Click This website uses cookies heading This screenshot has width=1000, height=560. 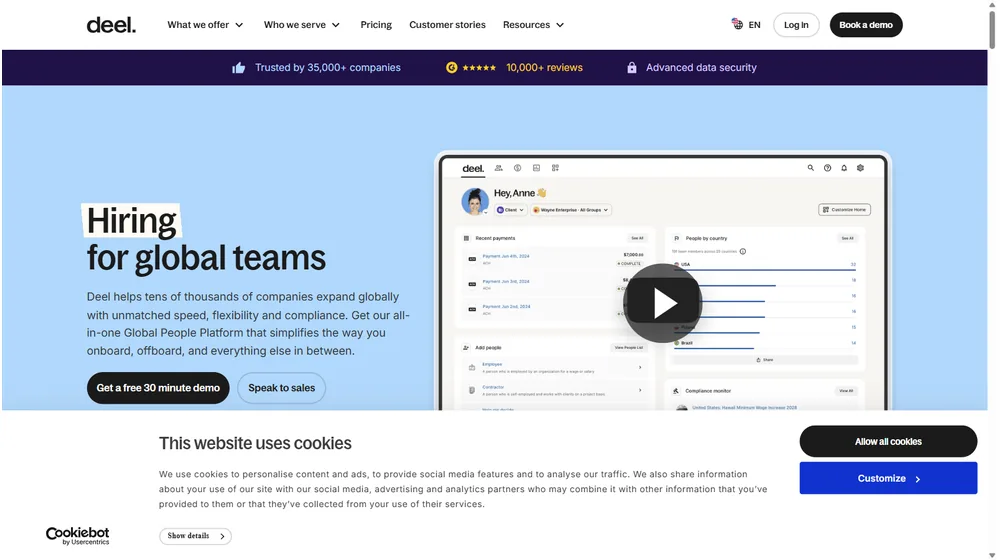pyautogui.click(x=255, y=443)
